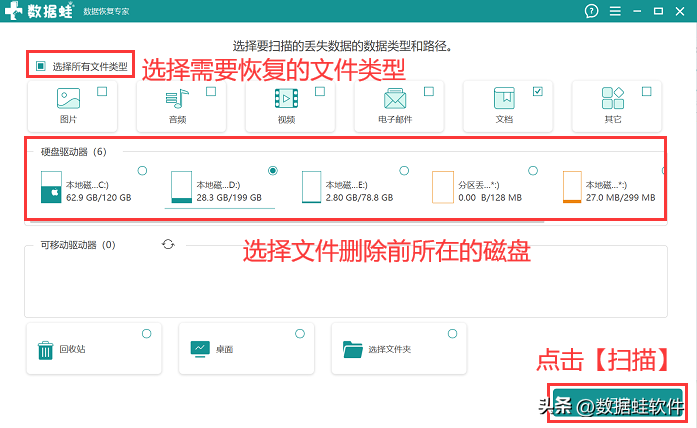Click the 电子邮件 (Email) envelope icon
Screen dimensions: 697x428
point(395,99)
